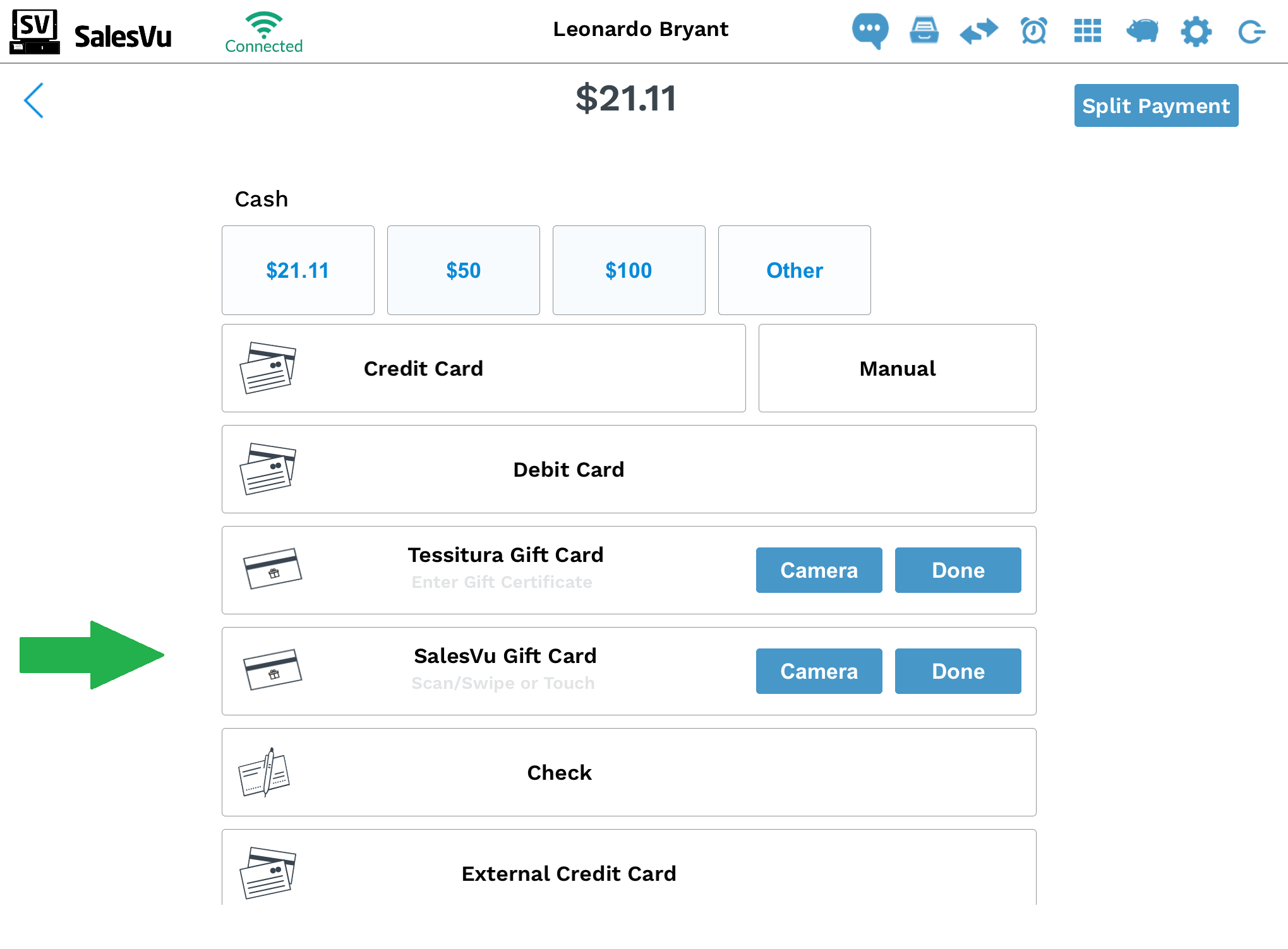Open Split Payment
Viewport: 1288px width, 949px height.
click(1156, 105)
